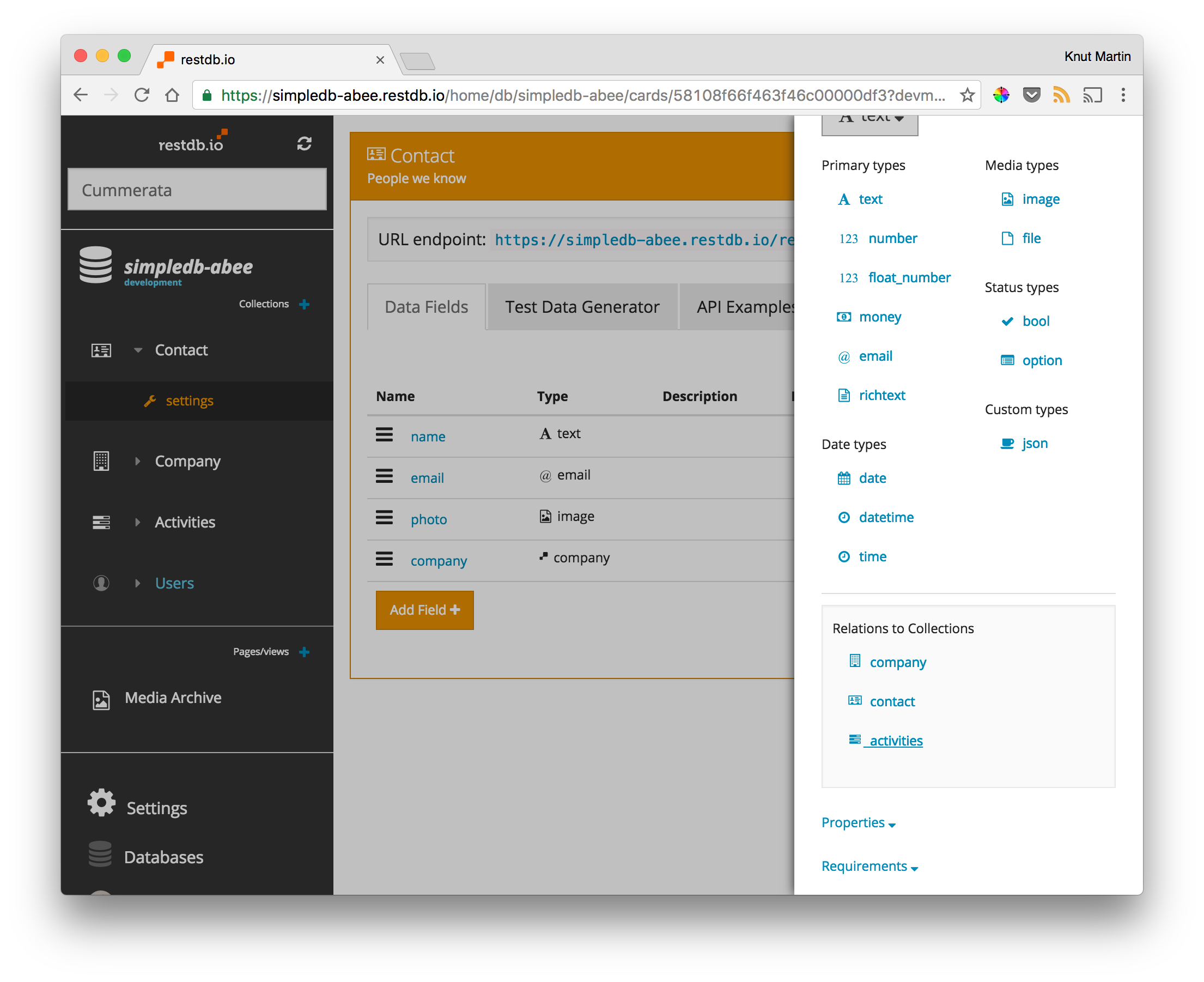Viewport: 1204px width, 982px height.
Task: Click drag handle icon for name field
Action: (x=385, y=434)
